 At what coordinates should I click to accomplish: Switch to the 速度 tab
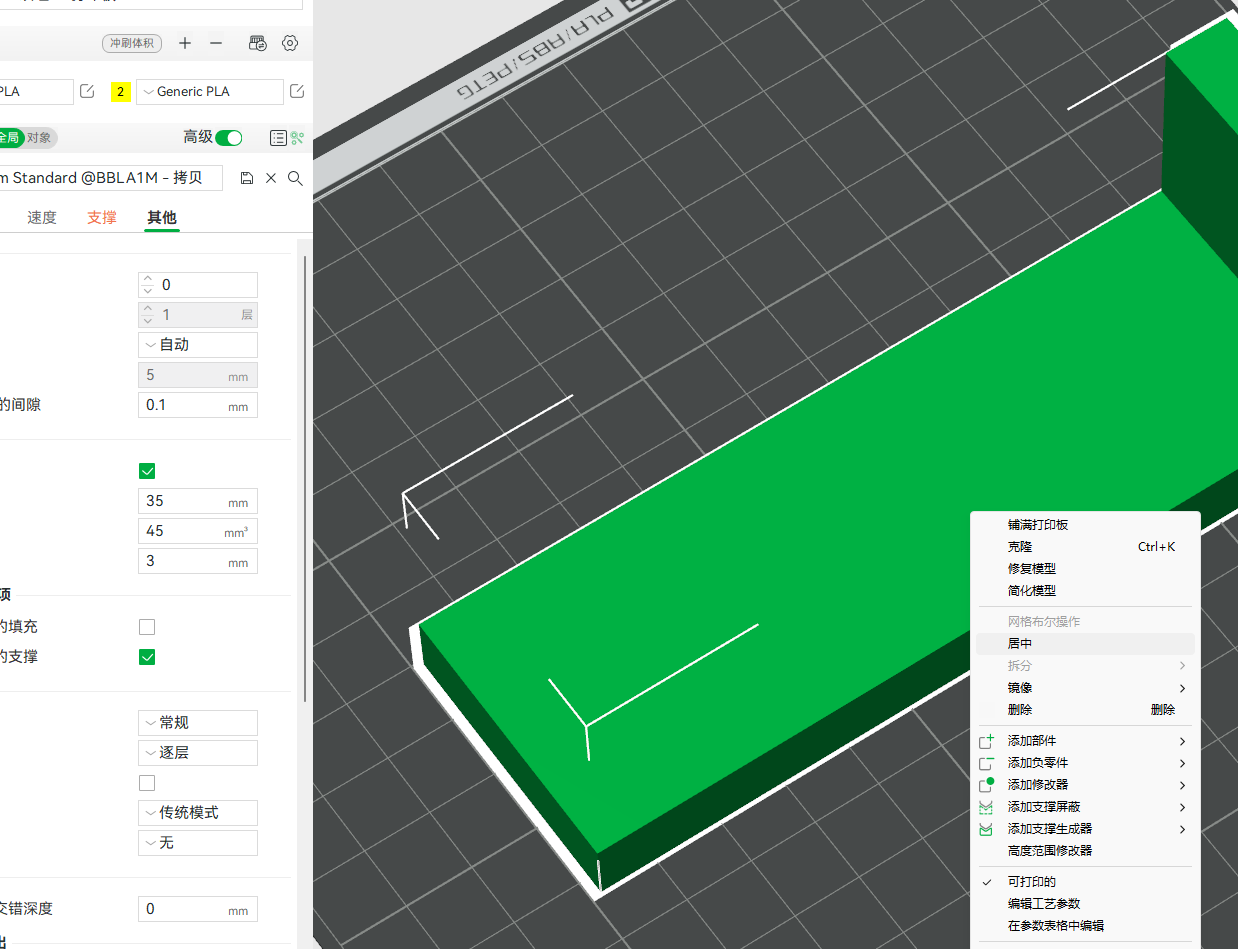point(42,217)
